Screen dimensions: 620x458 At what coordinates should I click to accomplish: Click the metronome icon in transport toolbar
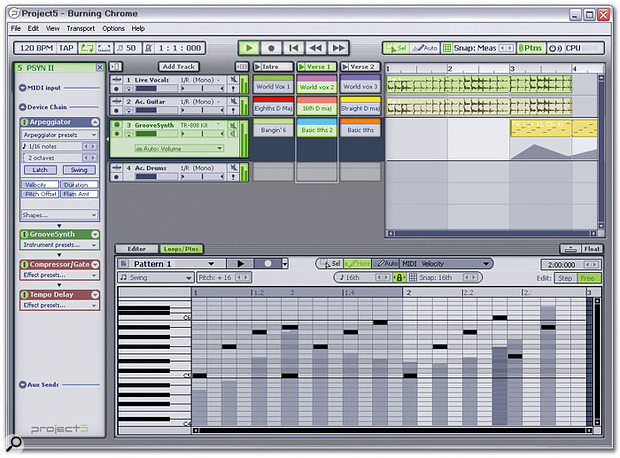148,48
